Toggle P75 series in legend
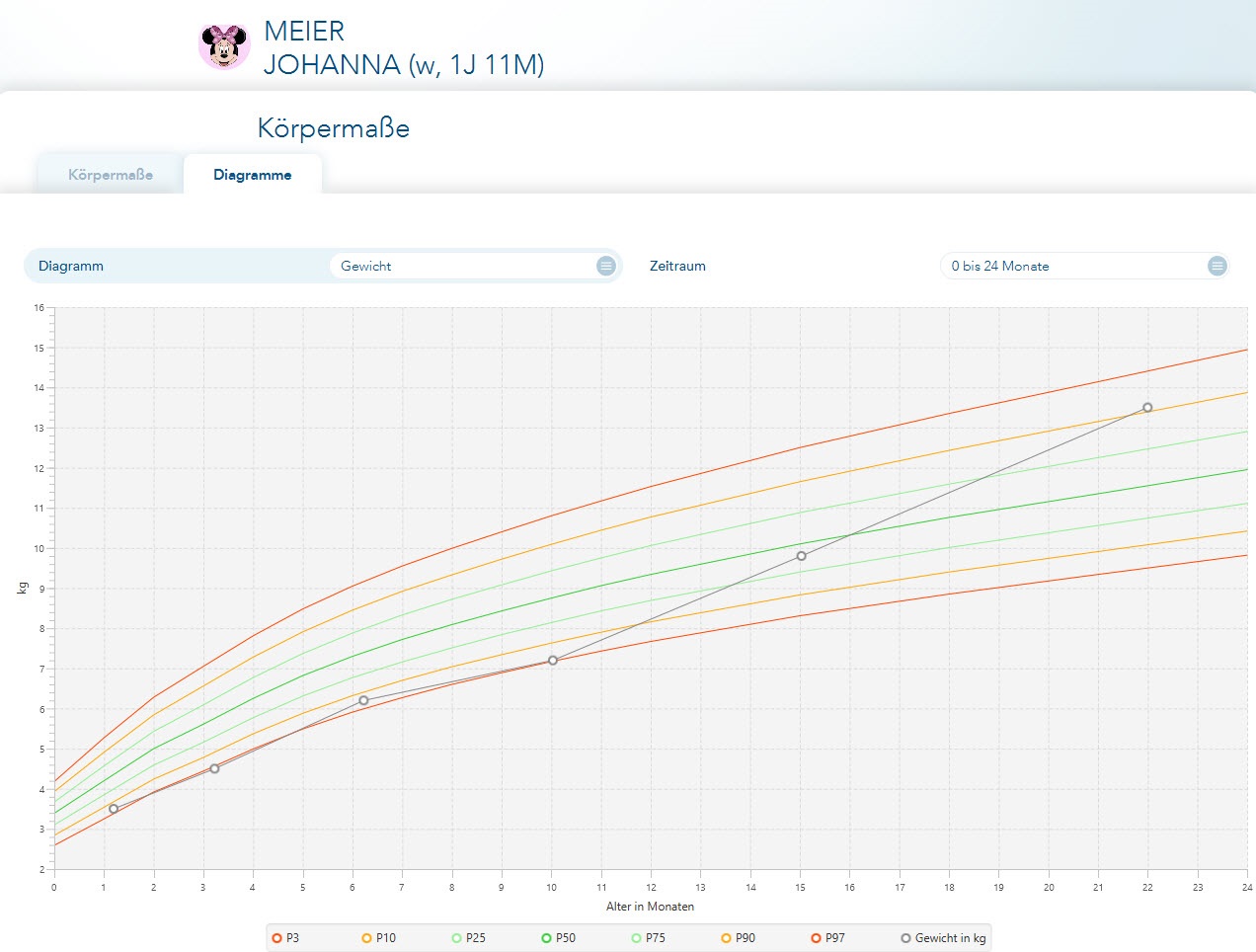The image size is (1256, 952). click(648, 938)
